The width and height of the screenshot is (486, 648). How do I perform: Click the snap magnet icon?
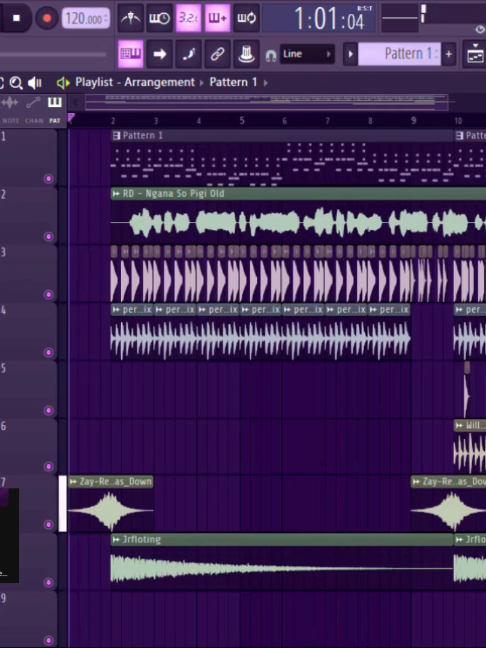pyautogui.click(x=271, y=55)
